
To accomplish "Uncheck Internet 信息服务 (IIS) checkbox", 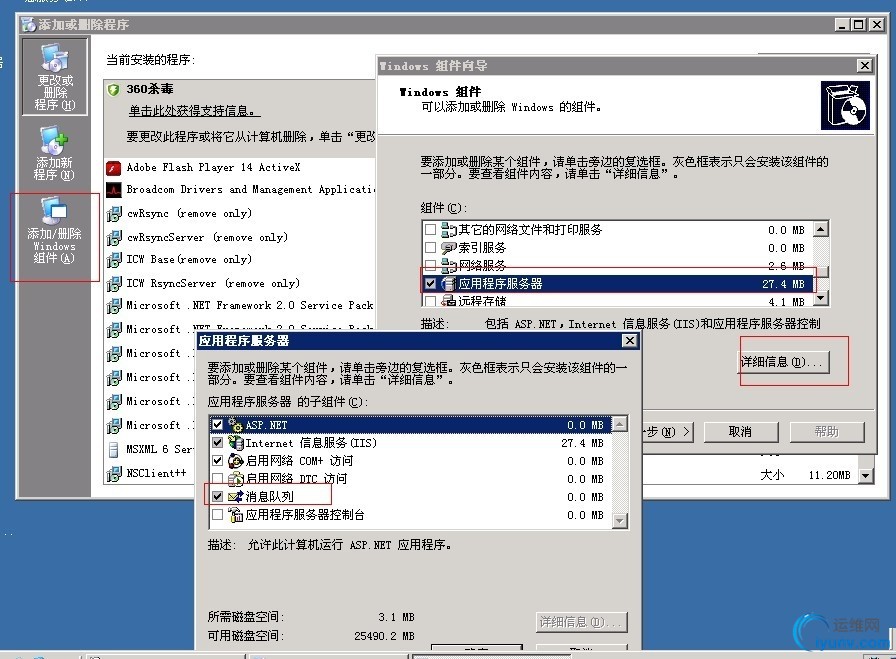I will pyautogui.click(x=217, y=442).
